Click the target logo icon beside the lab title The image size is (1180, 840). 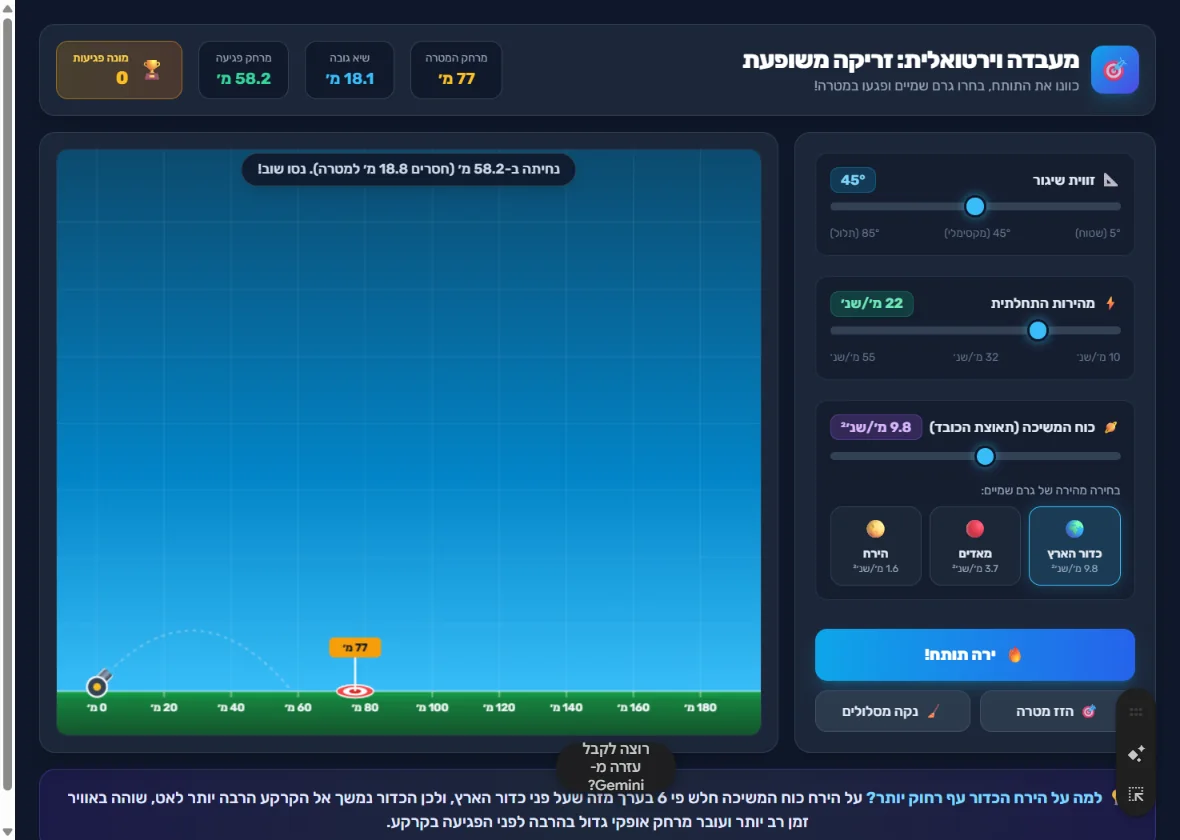pos(1115,70)
